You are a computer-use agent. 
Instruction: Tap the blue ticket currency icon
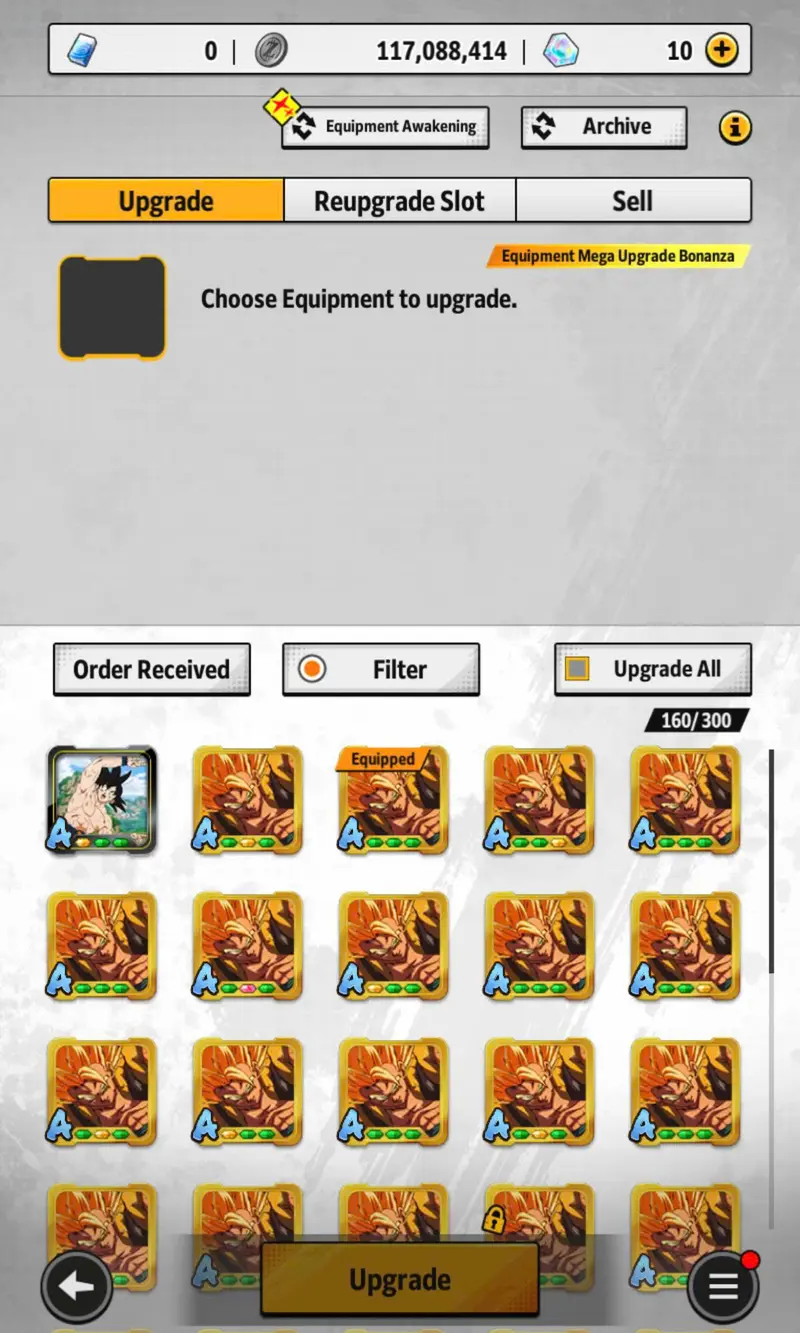(x=83, y=50)
